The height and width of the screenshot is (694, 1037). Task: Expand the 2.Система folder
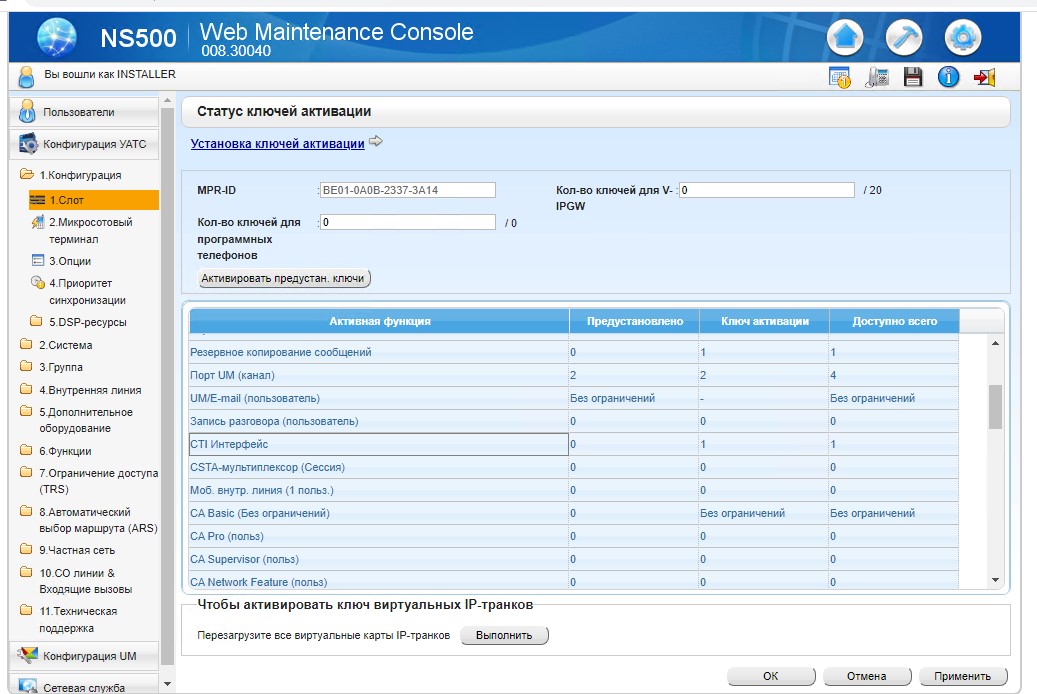[x=56, y=345]
